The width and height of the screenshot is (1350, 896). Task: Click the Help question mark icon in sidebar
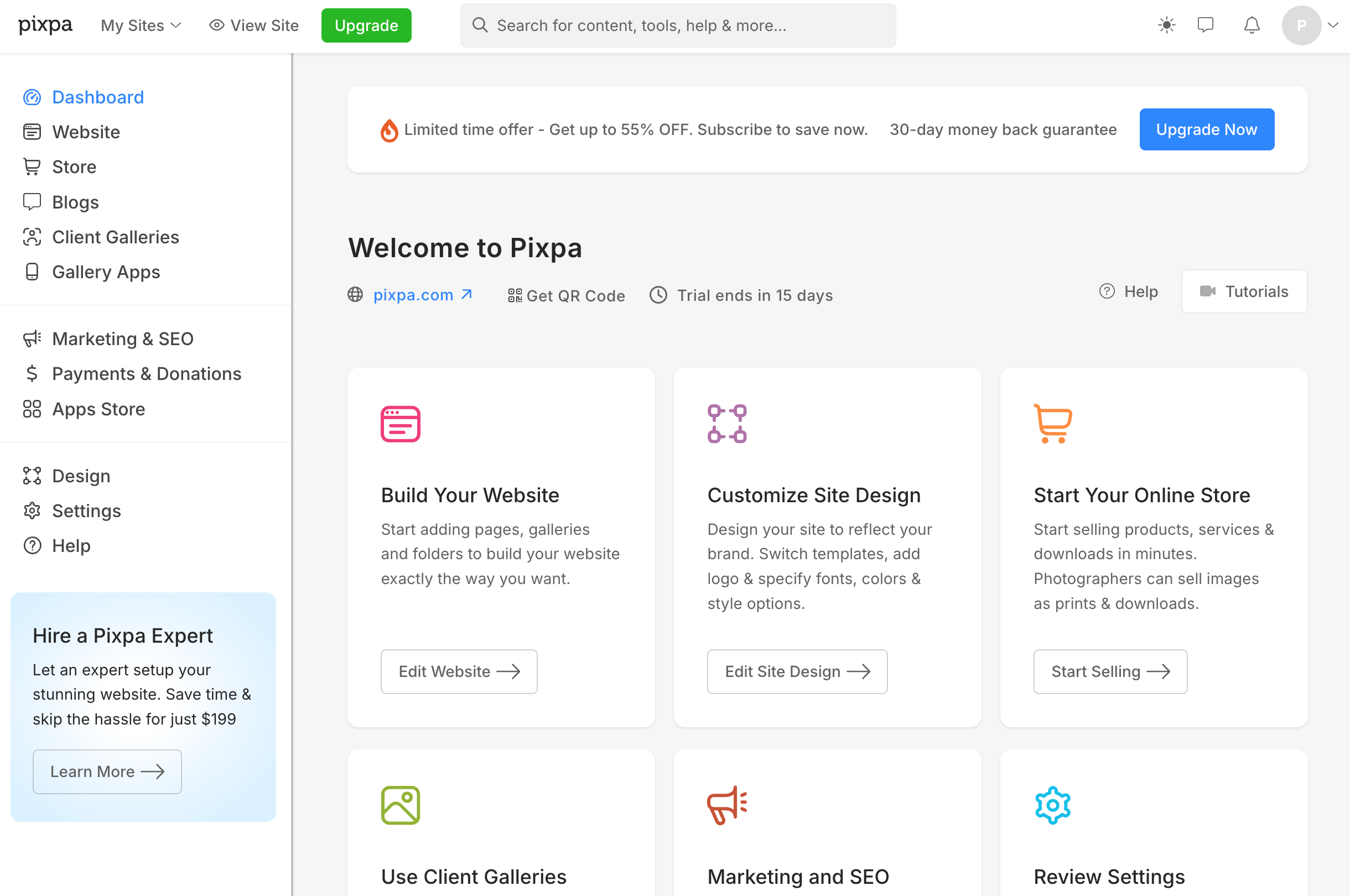32,545
